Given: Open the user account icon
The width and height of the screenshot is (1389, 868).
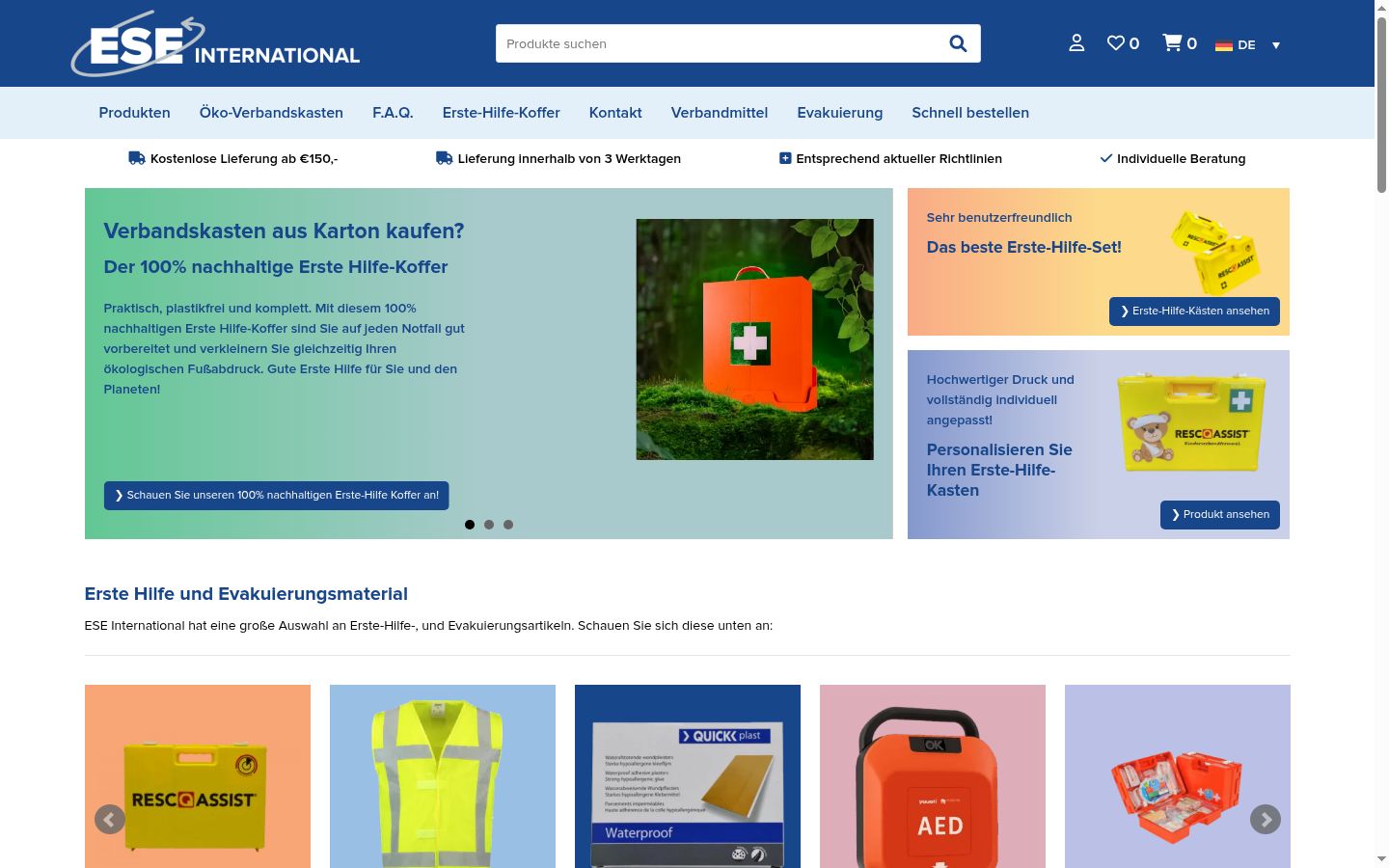Looking at the screenshot, I should [1076, 43].
